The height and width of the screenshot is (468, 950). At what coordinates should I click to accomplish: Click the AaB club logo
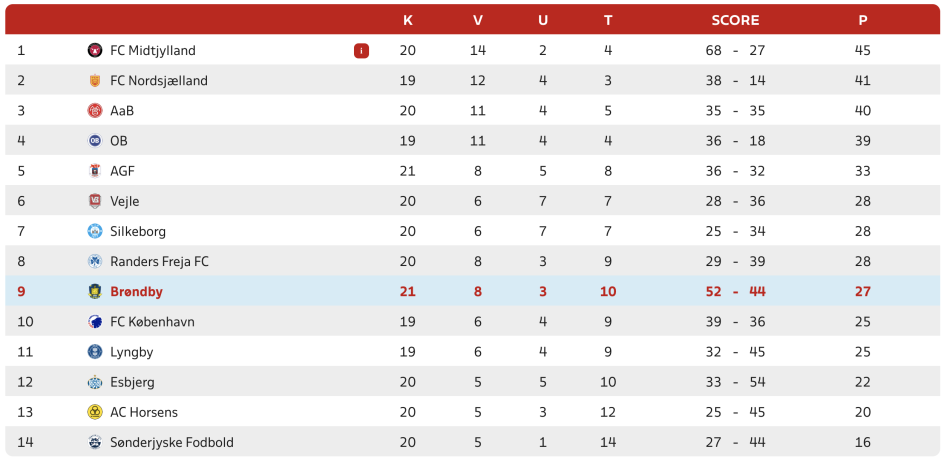click(x=95, y=111)
